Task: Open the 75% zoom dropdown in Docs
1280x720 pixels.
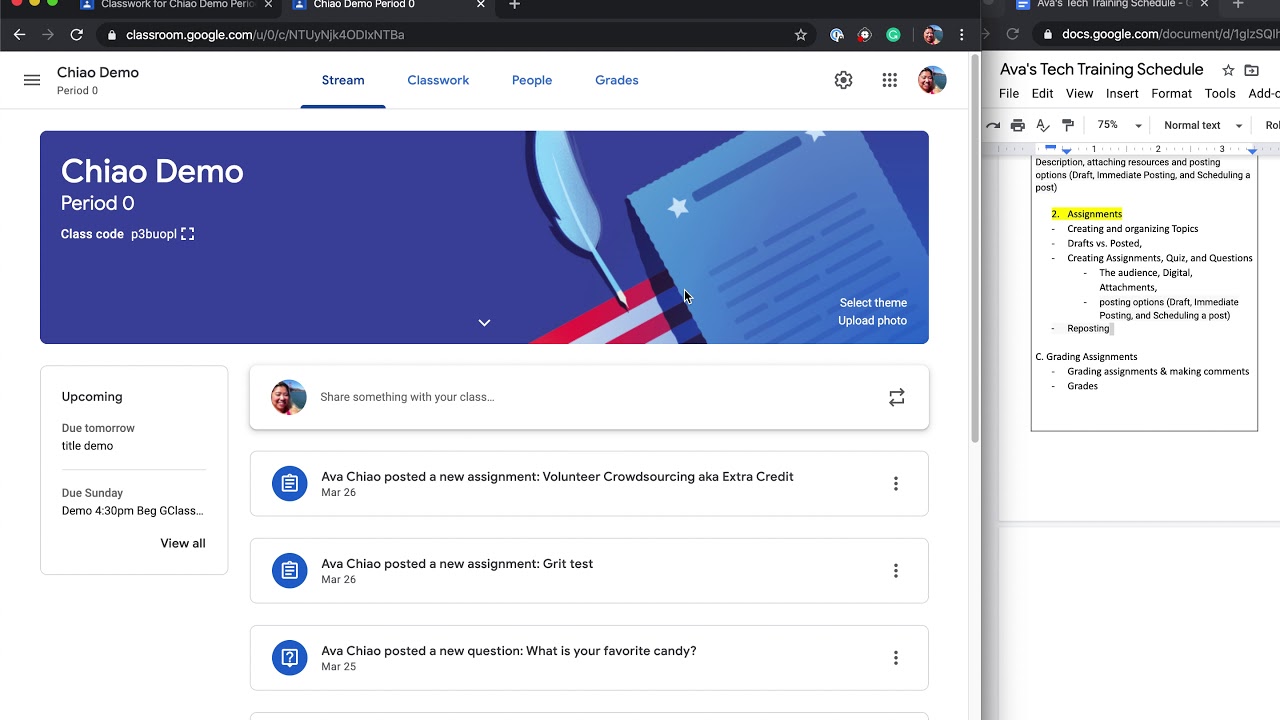Action: tap(1119, 125)
